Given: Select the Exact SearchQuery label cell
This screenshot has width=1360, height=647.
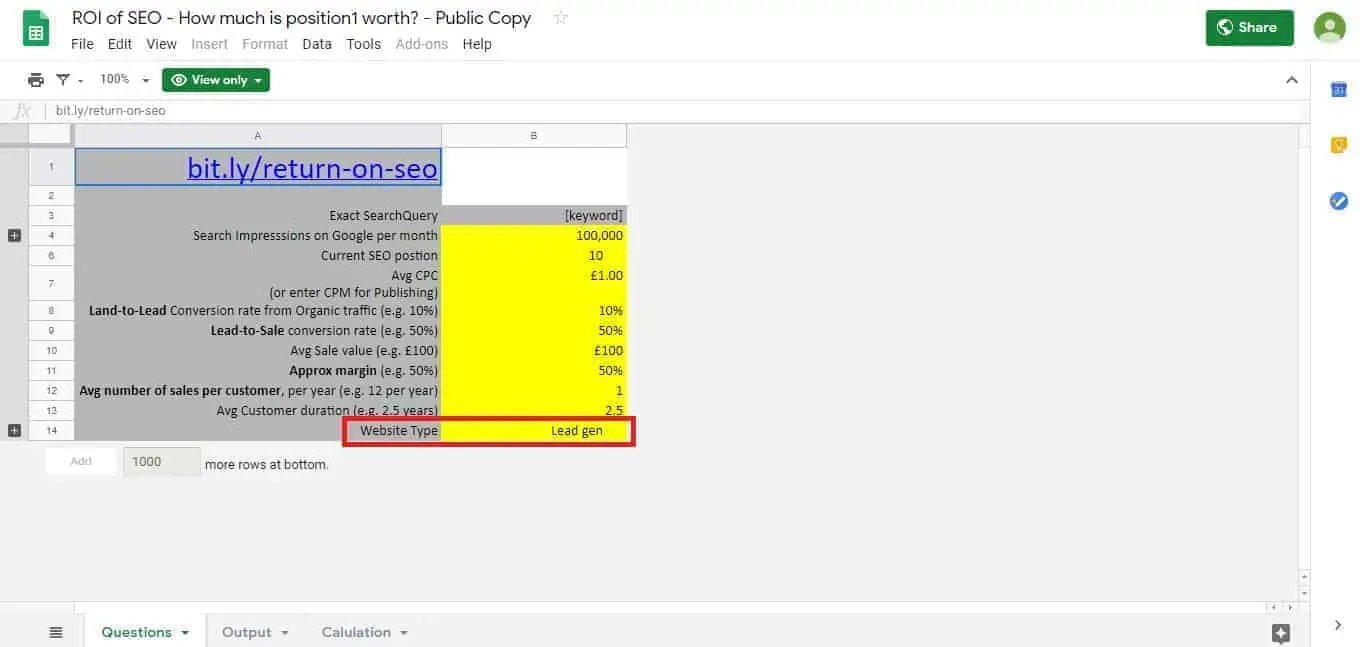Looking at the screenshot, I should 258,215.
